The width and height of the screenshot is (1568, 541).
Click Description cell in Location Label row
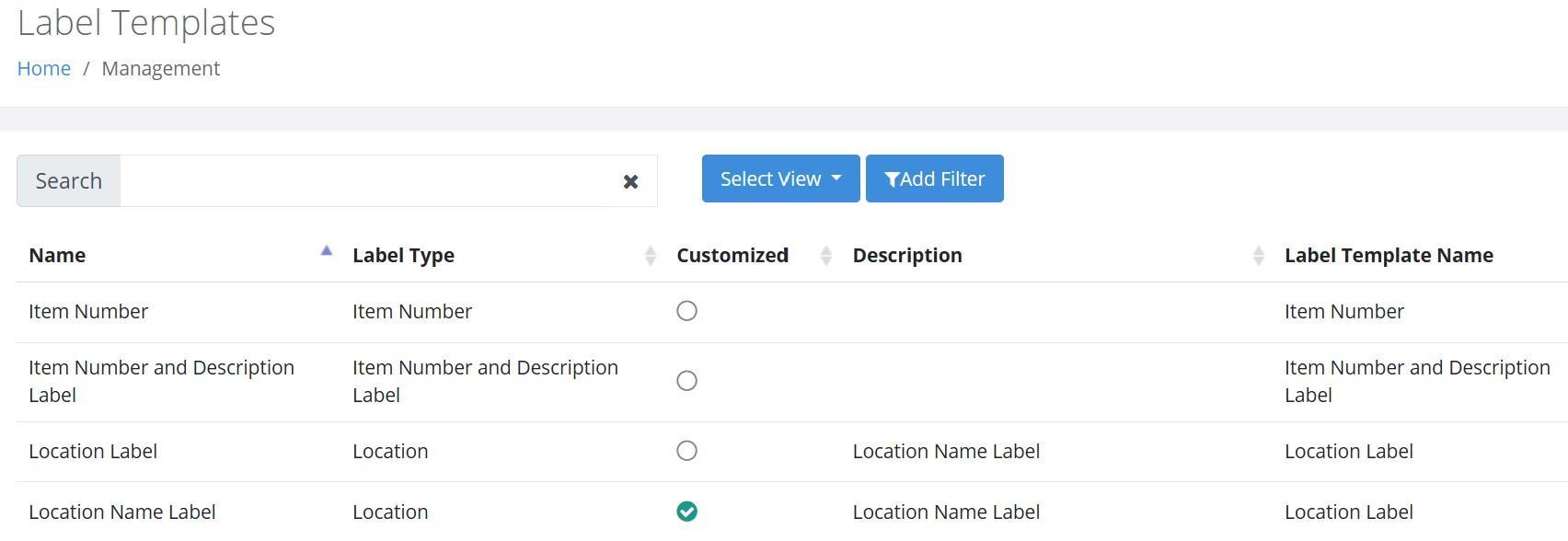[x=946, y=452]
